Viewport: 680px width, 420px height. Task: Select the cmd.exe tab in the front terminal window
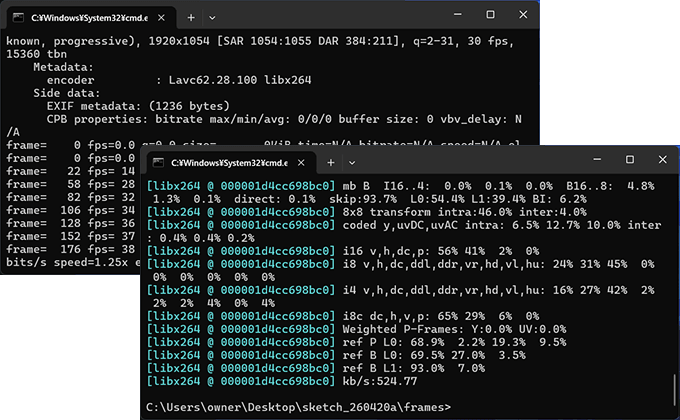pos(231,163)
